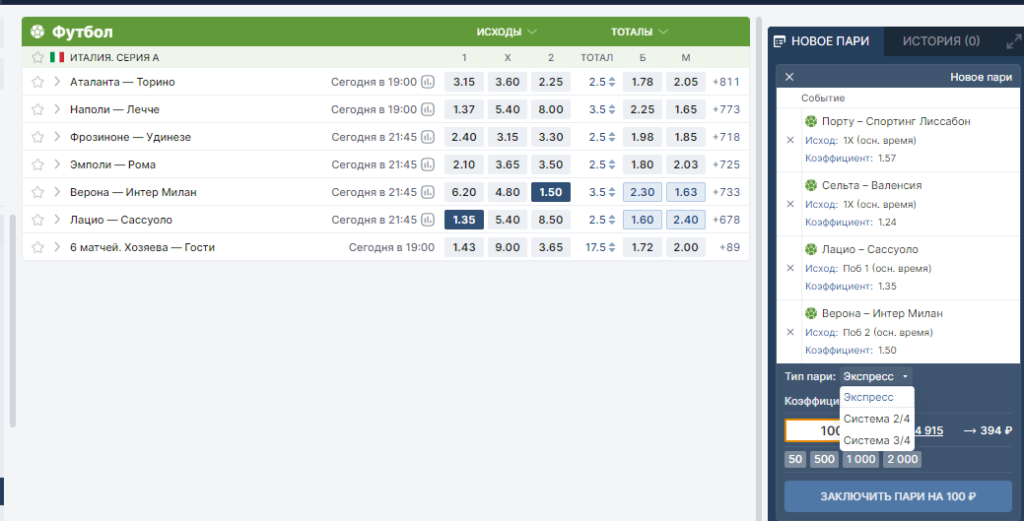Open statistics icon for Лацио — Сассуоло
This screenshot has height=521, width=1024.
(x=428, y=220)
